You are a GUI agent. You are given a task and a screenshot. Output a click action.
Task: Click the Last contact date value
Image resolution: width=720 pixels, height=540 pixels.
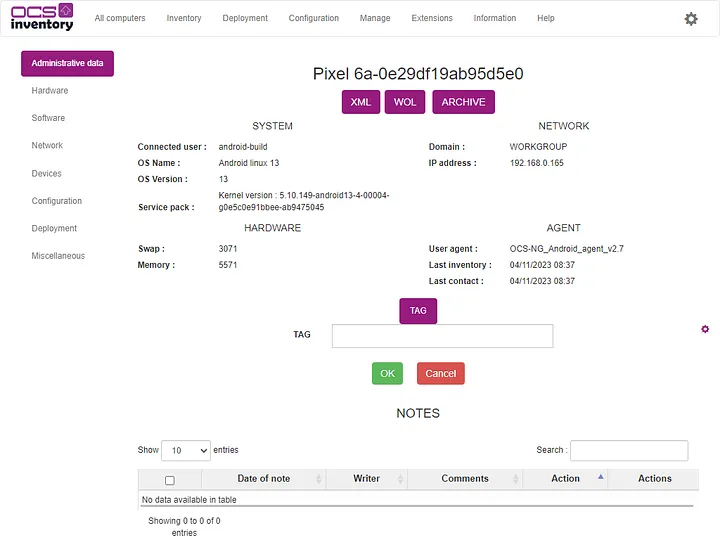point(542,281)
